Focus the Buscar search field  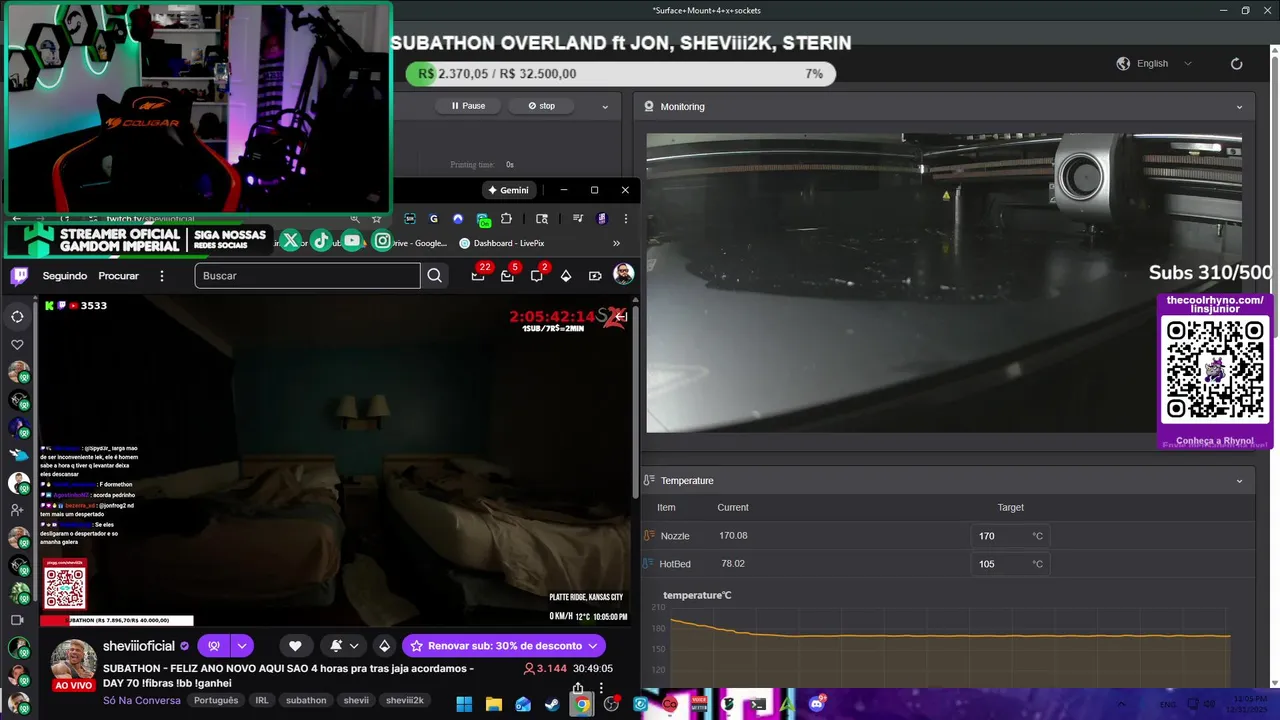pos(307,276)
